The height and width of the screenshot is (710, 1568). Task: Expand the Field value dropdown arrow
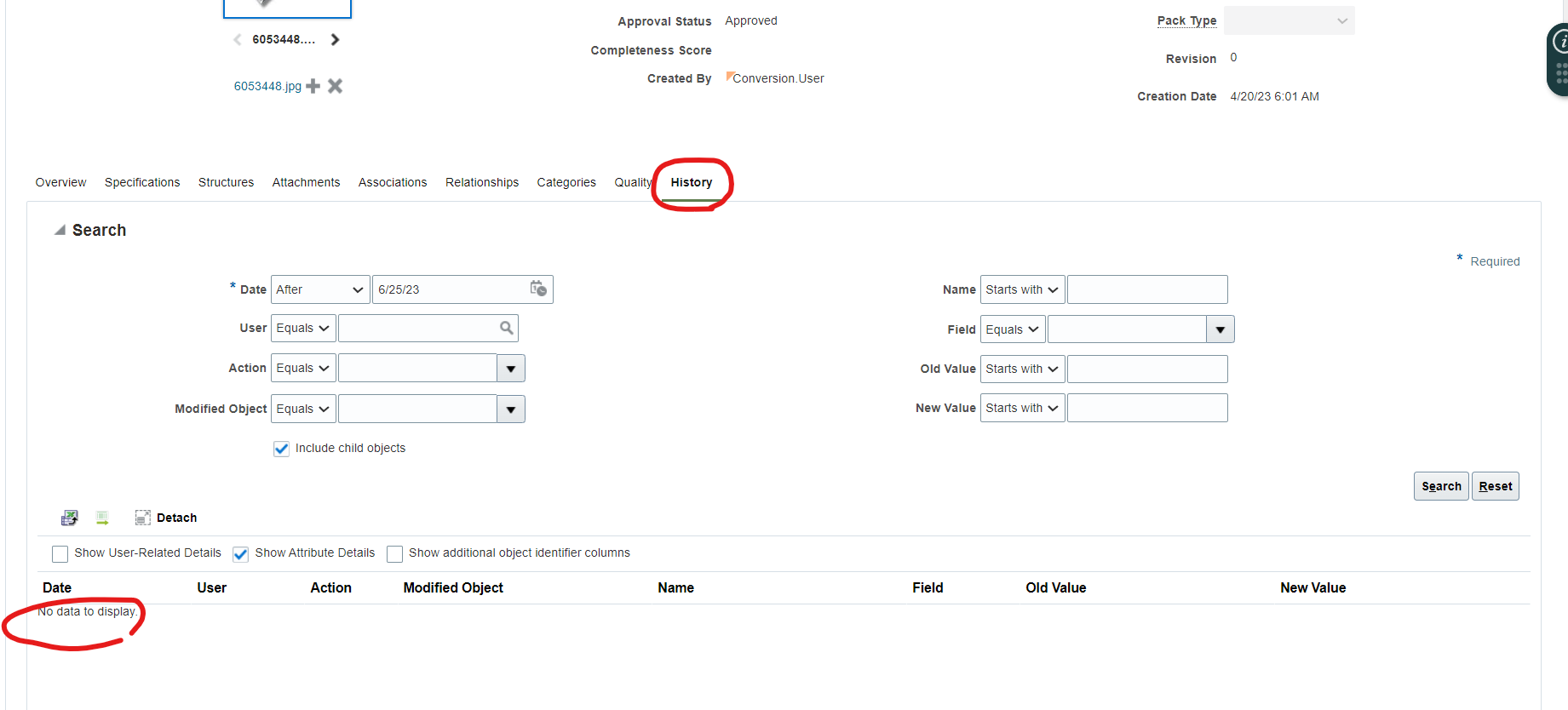click(1221, 329)
